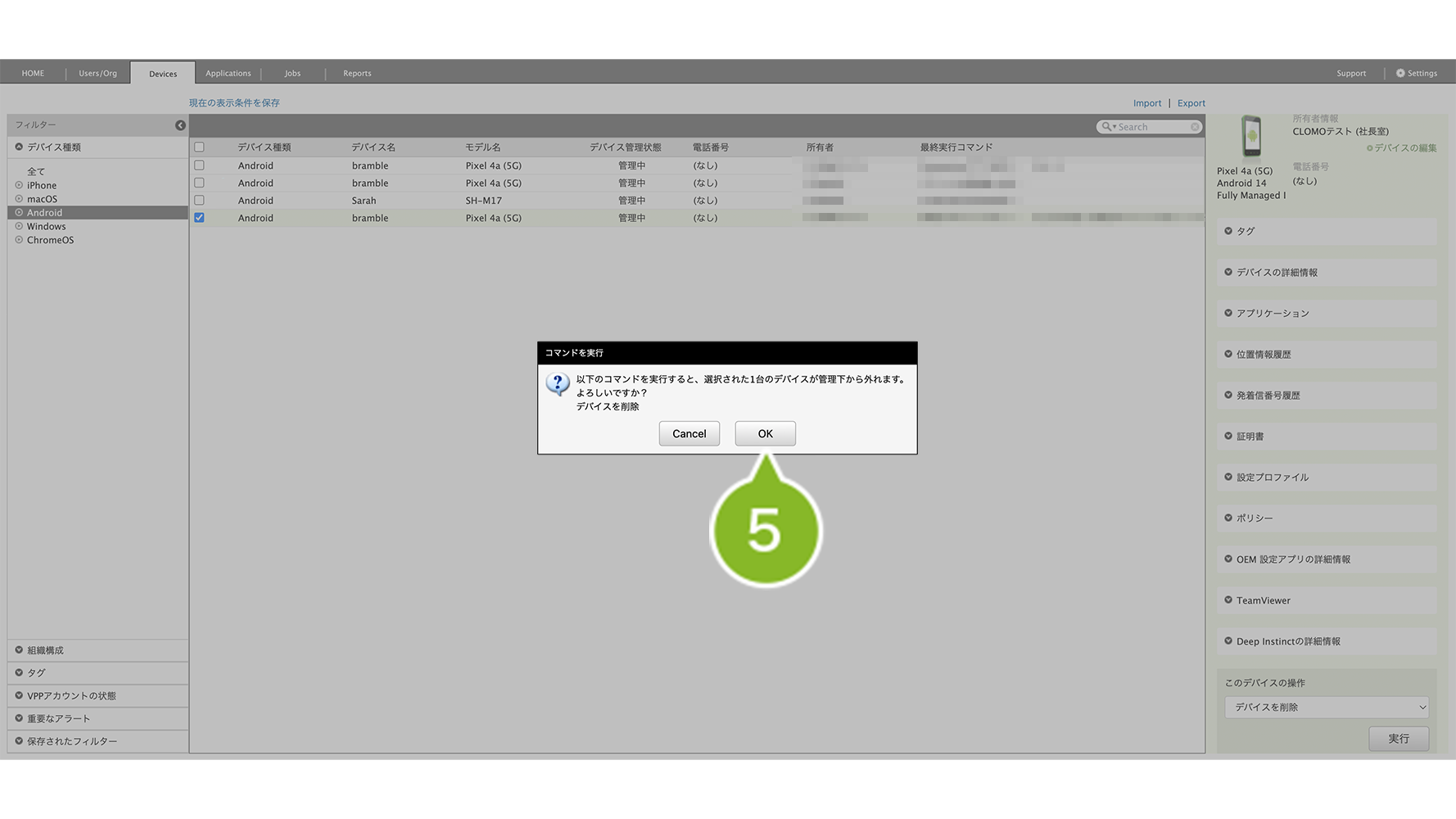The width and height of the screenshot is (1456, 819).
Task: Select the iPhone filter radio icon
Action: coord(19,186)
